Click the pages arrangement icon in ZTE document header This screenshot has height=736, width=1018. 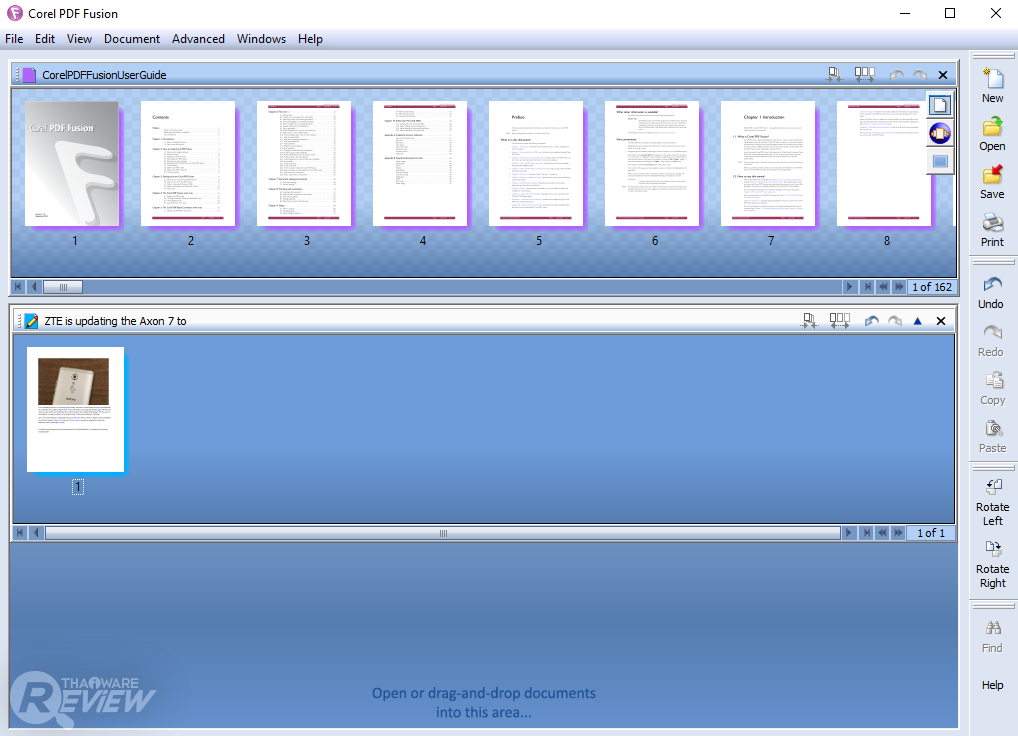click(839, 321)
